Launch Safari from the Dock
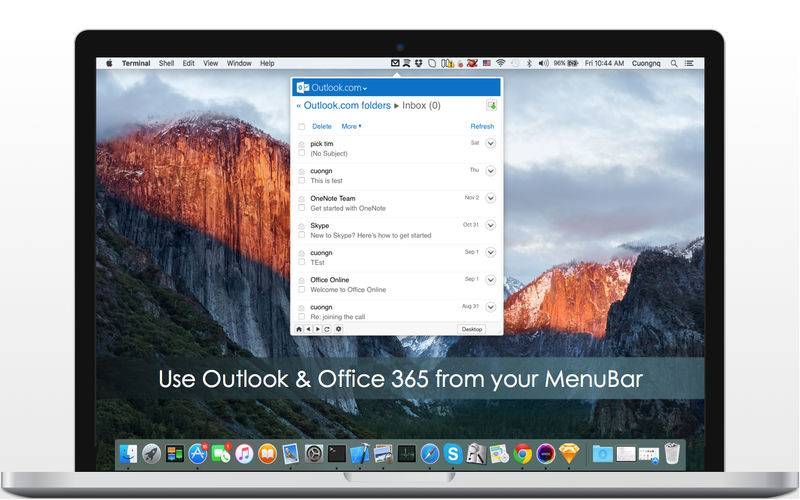 pyautogui.click(x=430, y=454)
